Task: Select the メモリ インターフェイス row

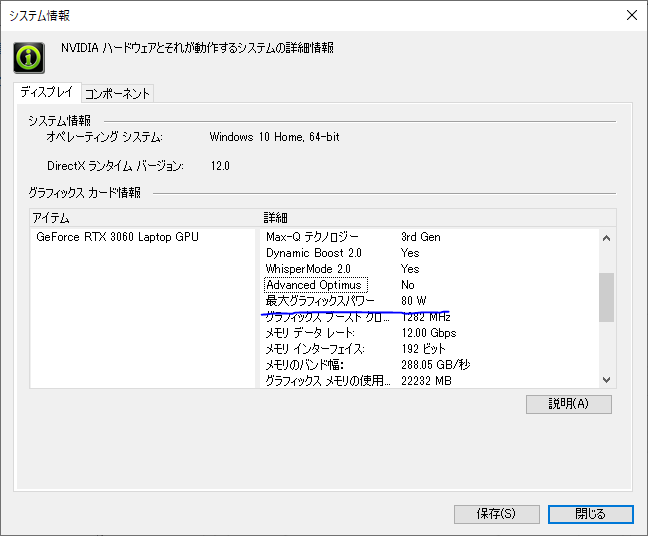Action: (x=430, y=349)
